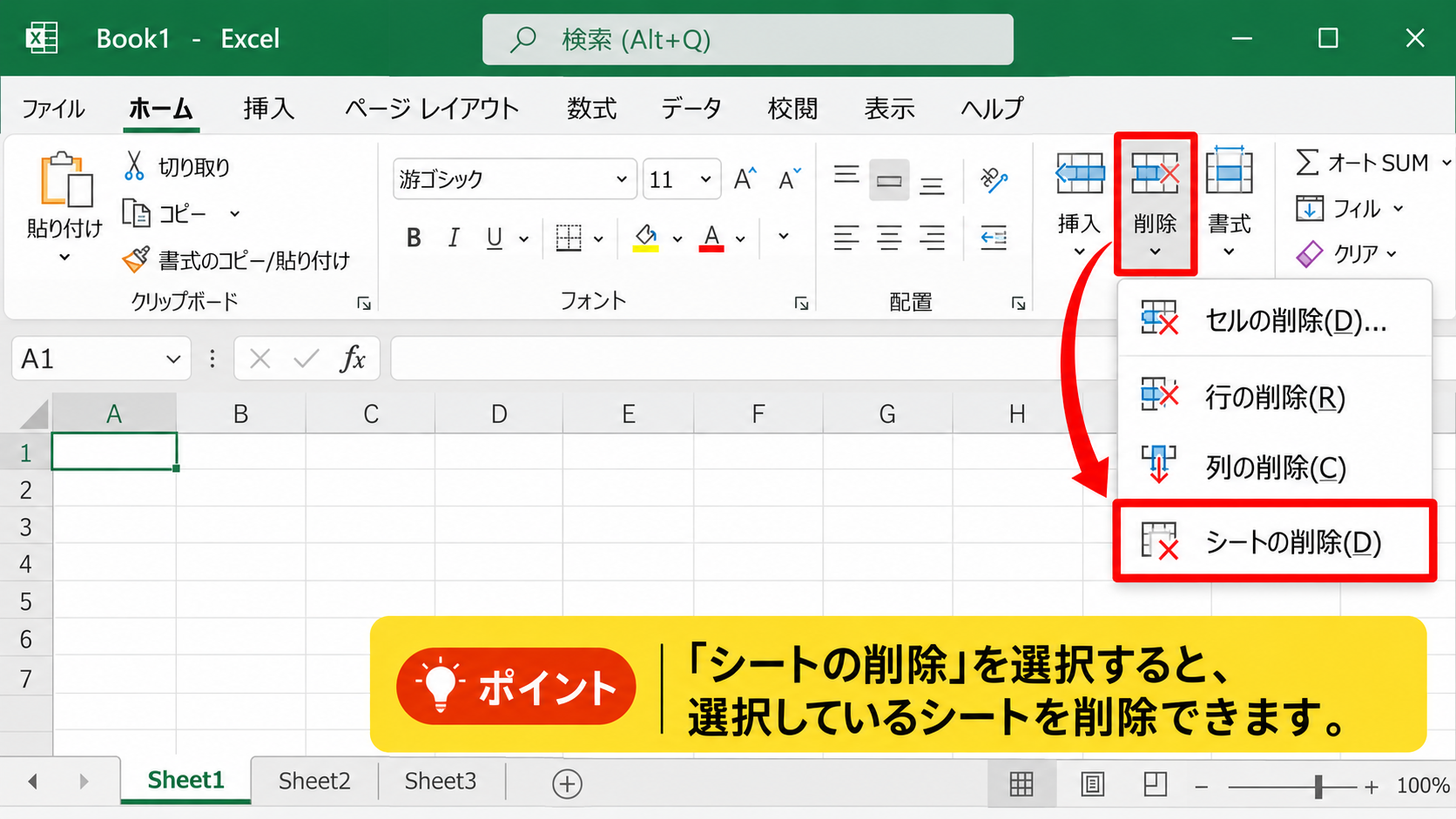Click the Format Painter (書式のコピー/貼り付け) brush

(136, 259)
